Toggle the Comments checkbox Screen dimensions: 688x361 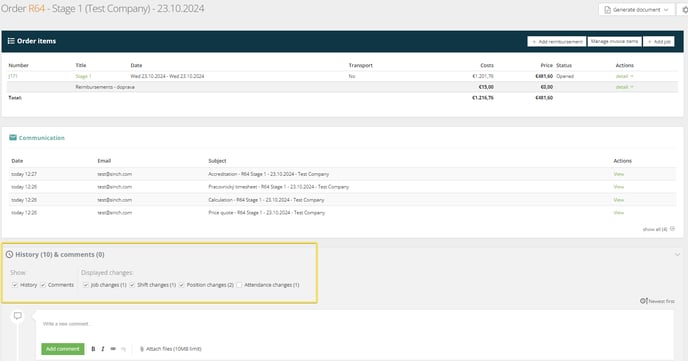point(43,285)
